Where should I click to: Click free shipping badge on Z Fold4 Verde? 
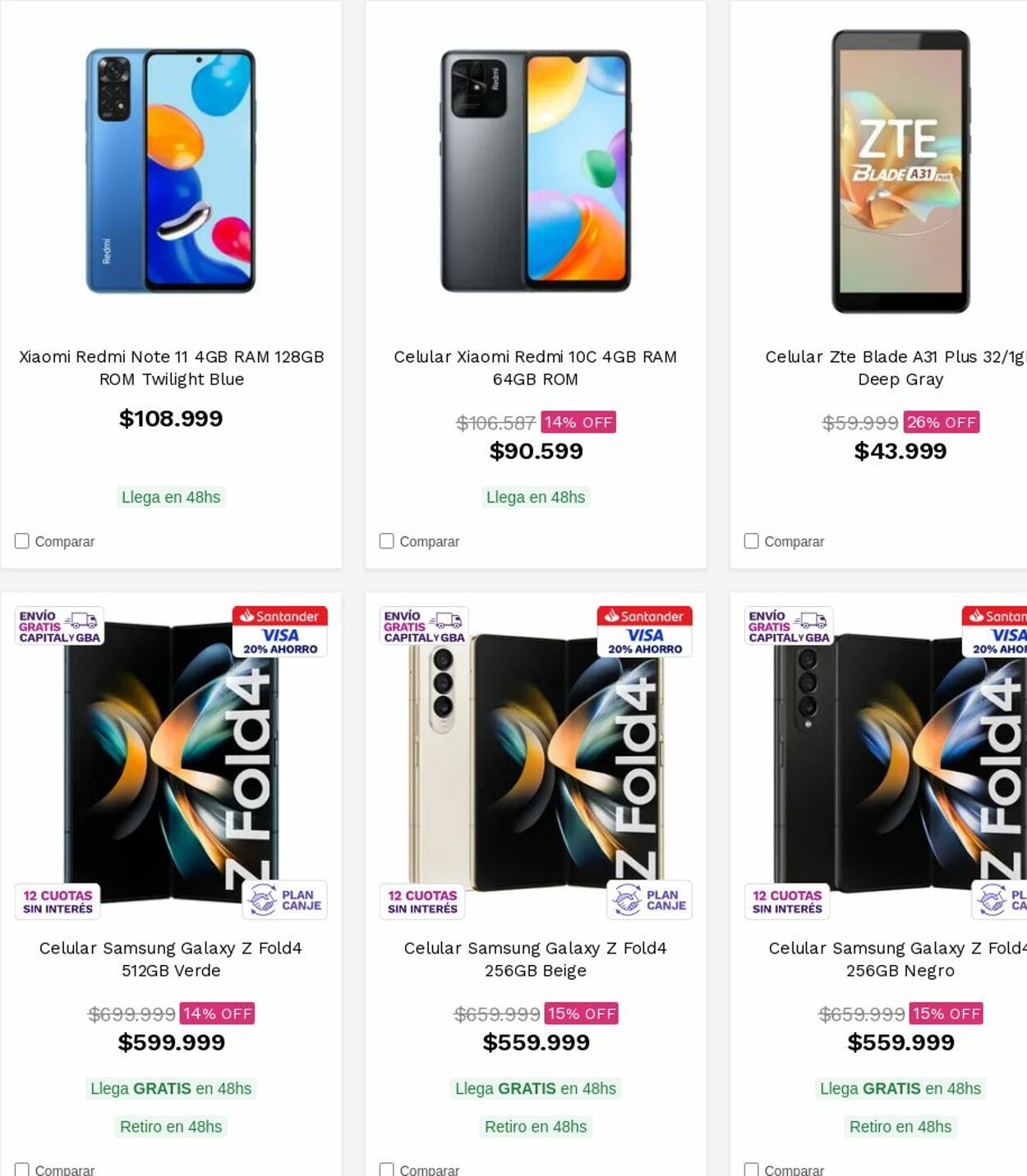[x=59, y=627]
